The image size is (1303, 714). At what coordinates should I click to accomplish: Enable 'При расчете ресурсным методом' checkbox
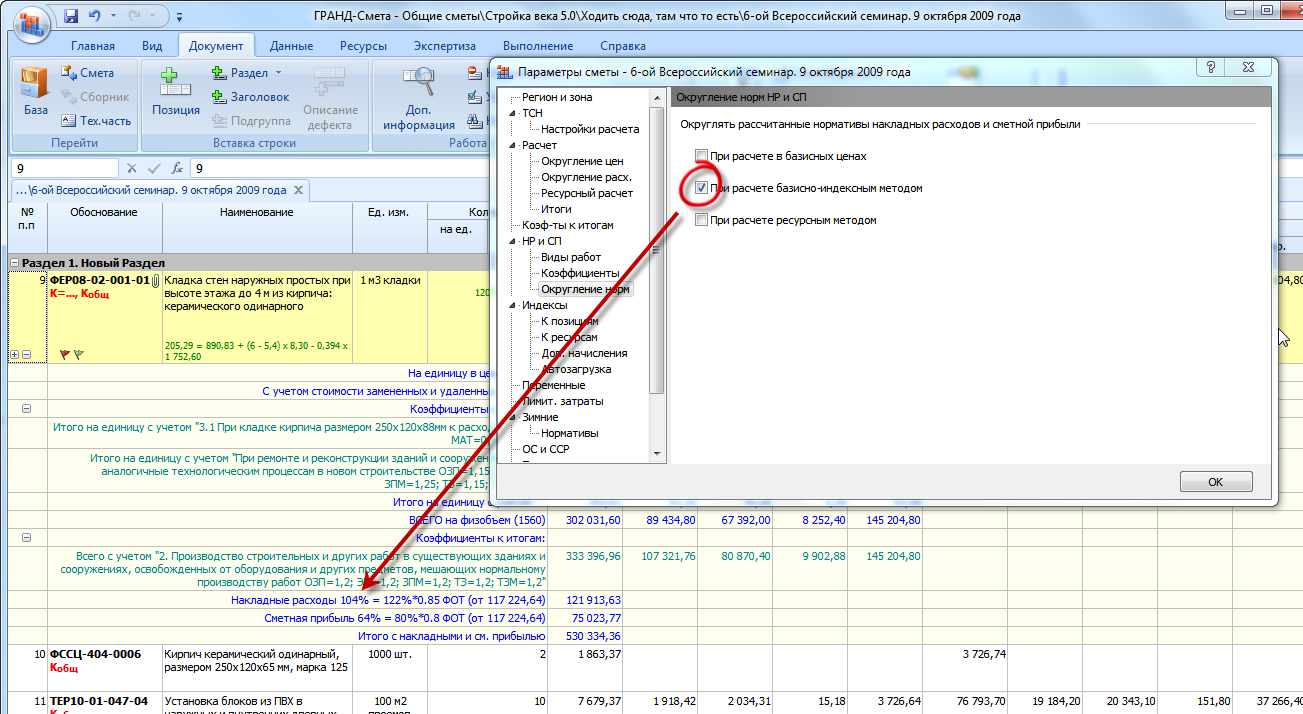(702, 220)
